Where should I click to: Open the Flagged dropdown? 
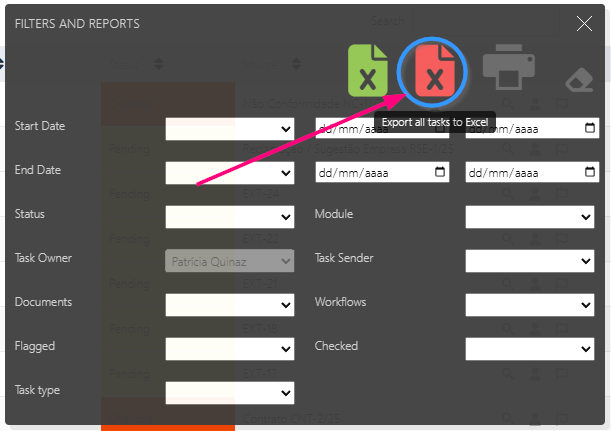pyautogui.click(x=230, y=349)
